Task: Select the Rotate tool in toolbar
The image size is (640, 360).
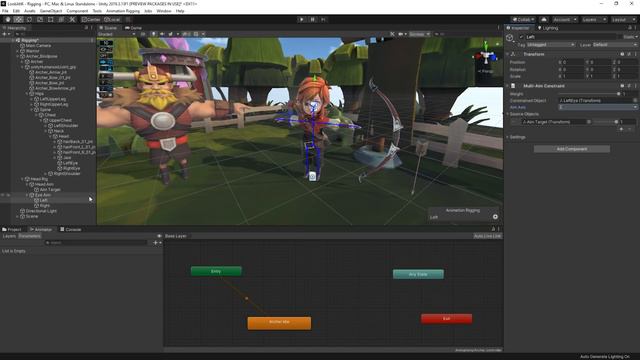Action: tap(29, 19)
